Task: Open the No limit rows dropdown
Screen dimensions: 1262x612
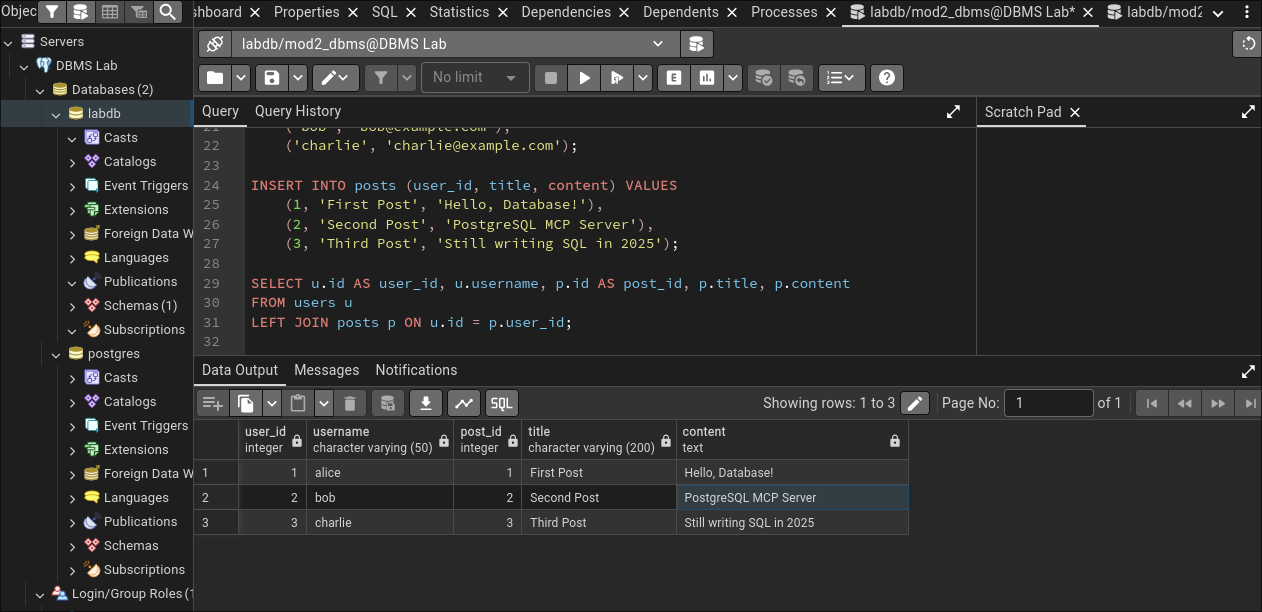Action: coord(475,78)
